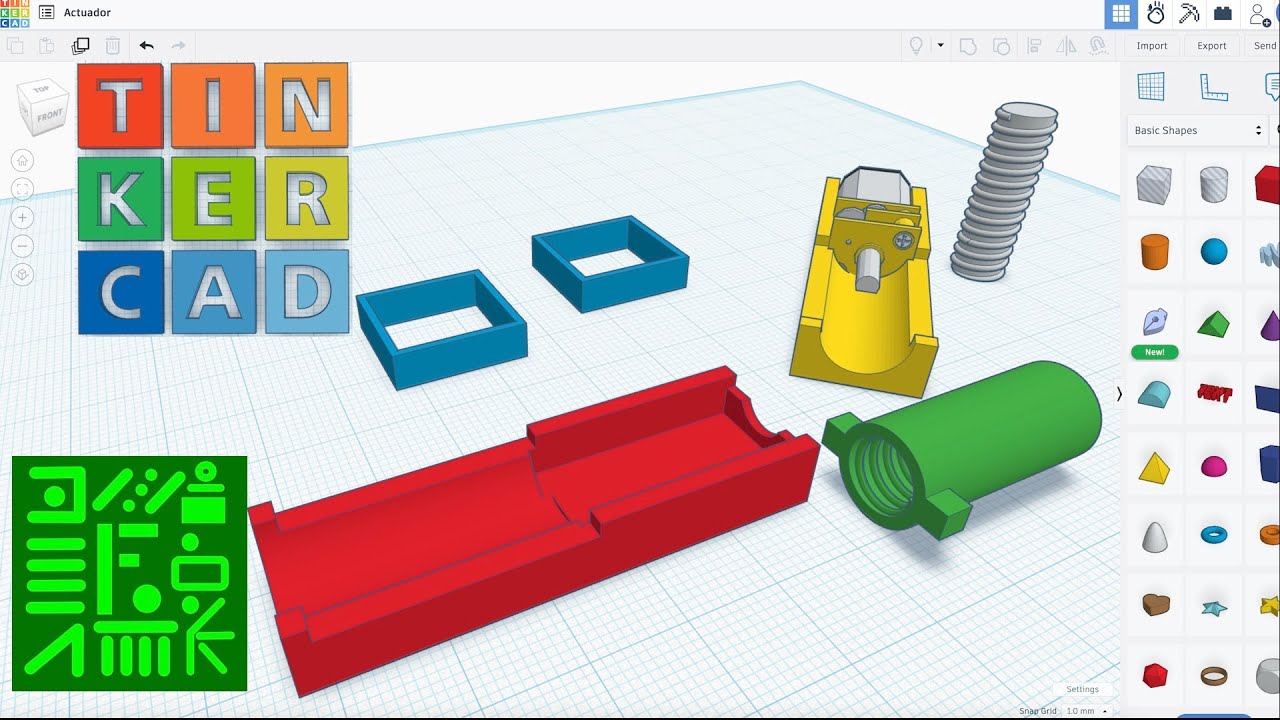Select the Mirror tool
The height and width of the screenshot is (720, 1280).
pos(1066,45)
